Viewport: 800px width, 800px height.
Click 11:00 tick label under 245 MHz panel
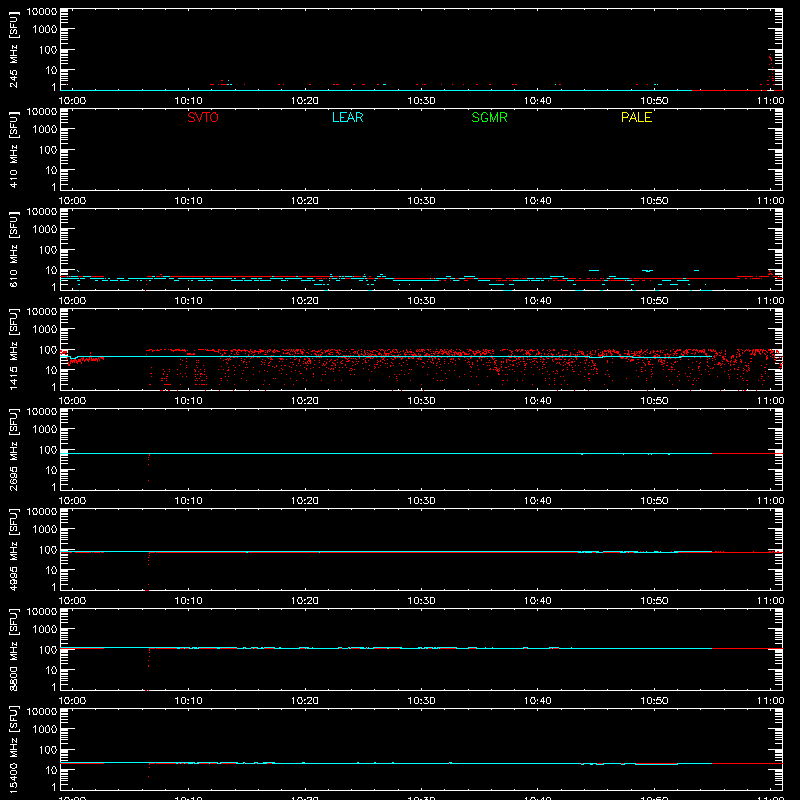770,101
